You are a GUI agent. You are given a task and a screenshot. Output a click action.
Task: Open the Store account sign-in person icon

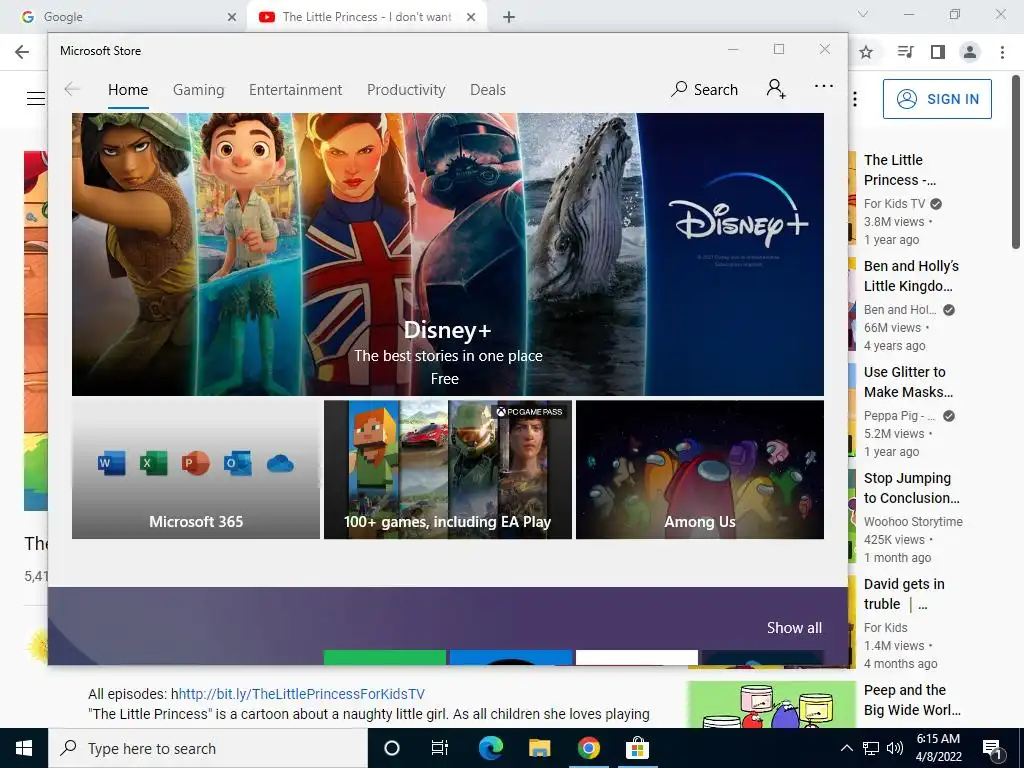(776, 88)
